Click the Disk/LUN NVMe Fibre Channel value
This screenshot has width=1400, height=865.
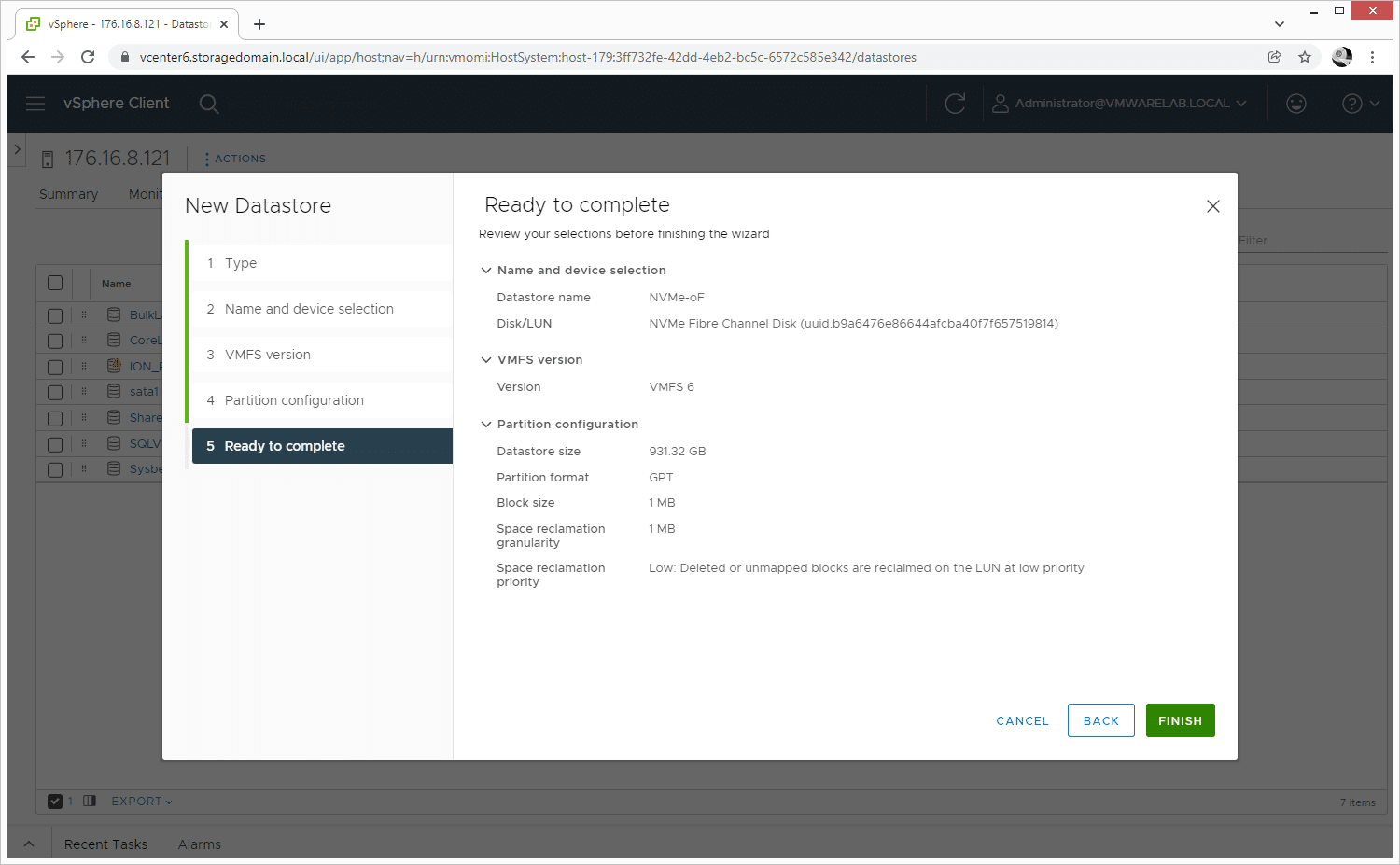(x=853, y=324)
